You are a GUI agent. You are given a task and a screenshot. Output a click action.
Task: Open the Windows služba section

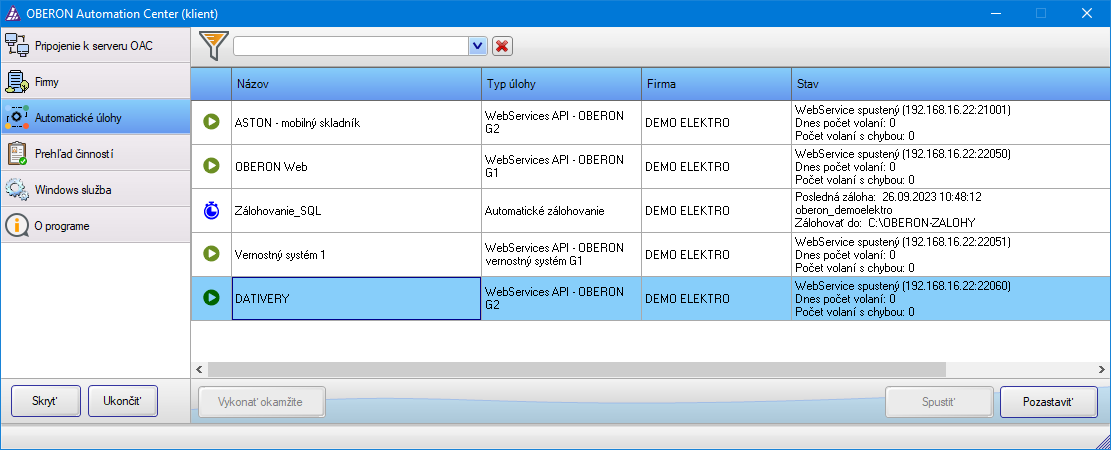[96, 190]
